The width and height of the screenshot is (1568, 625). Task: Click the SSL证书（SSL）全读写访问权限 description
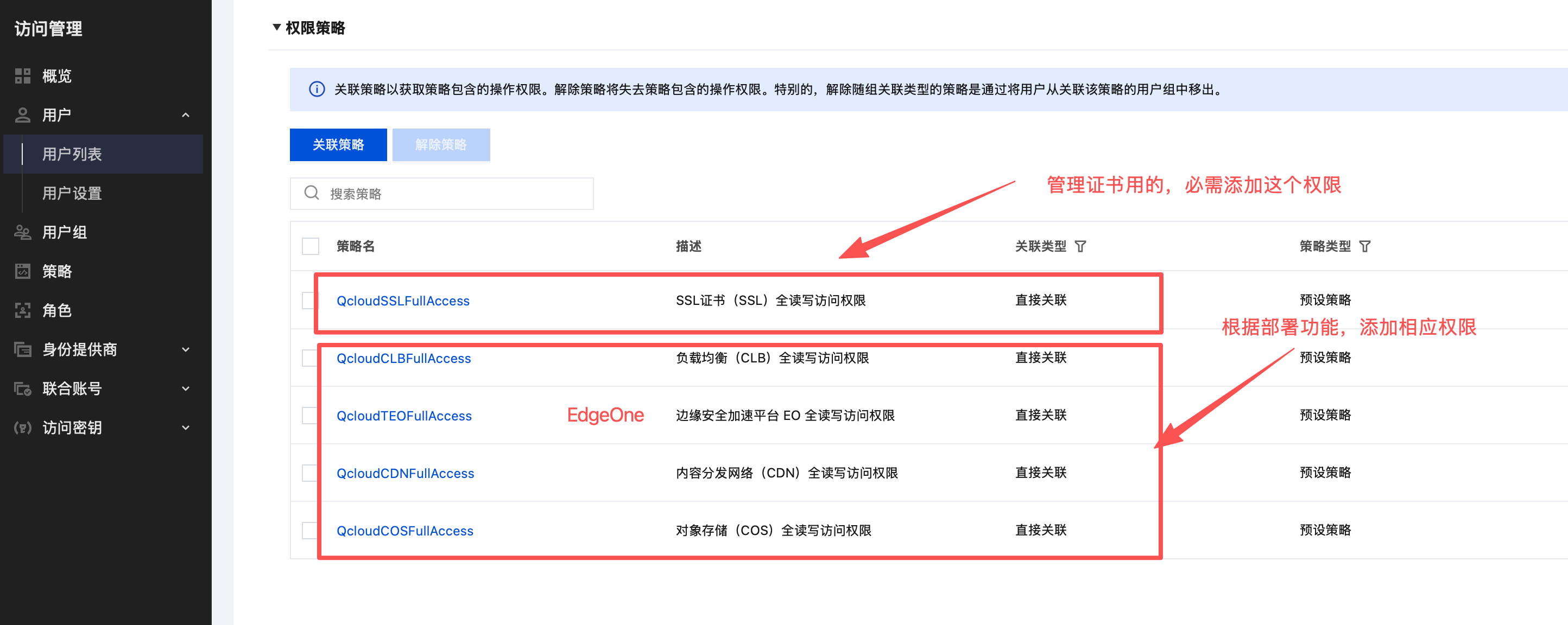click(770, 301)
